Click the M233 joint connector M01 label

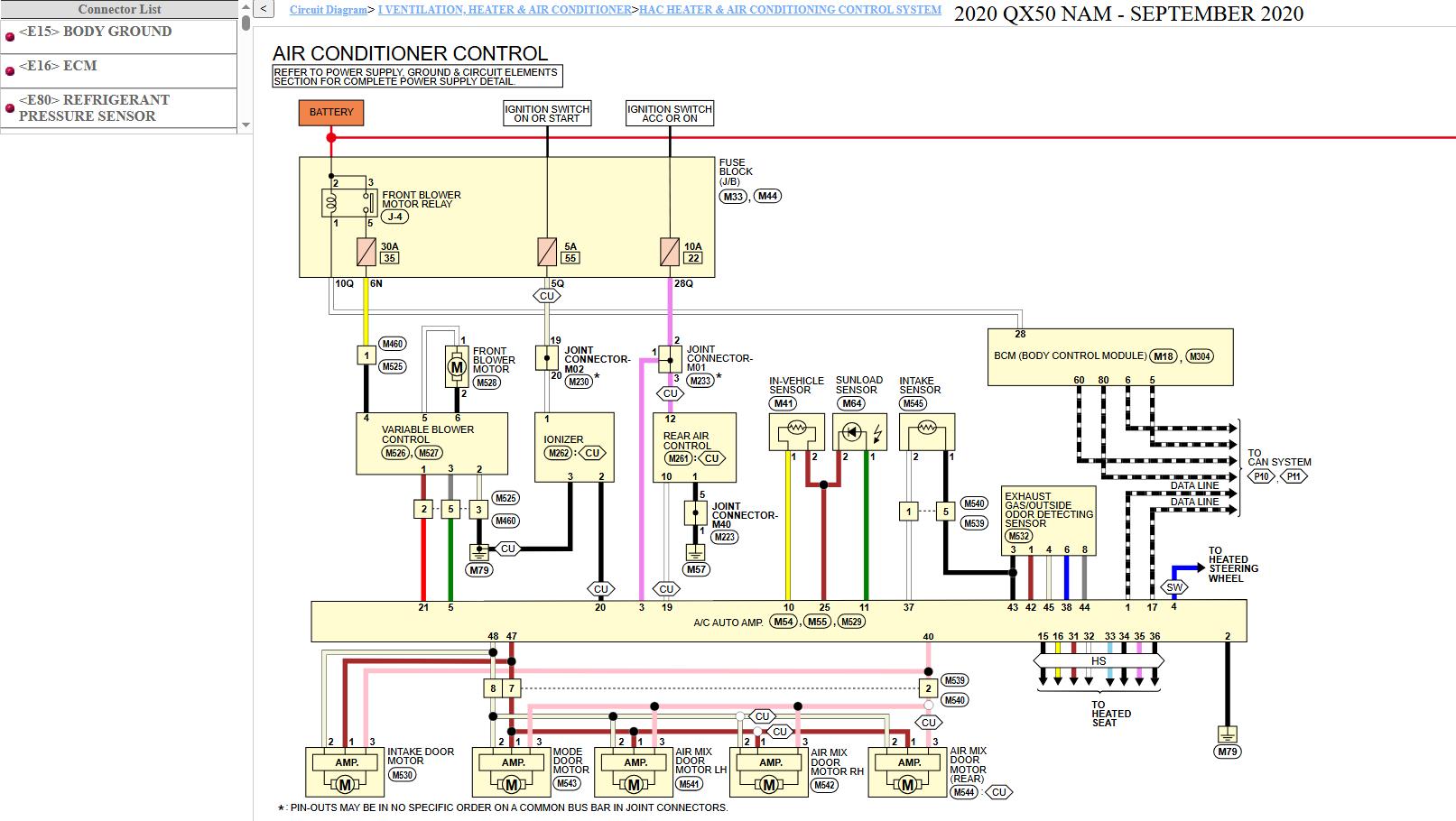700,381
